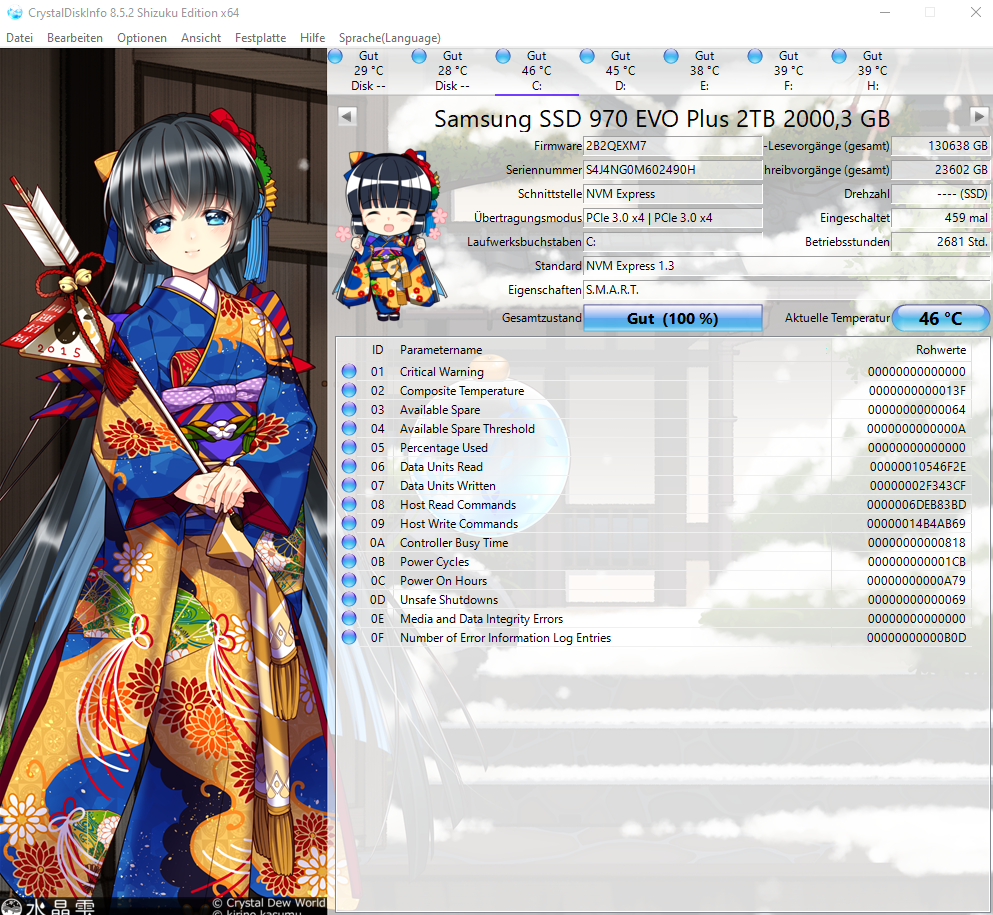Click the Betriebsstunden value 2681 Std.
This screenshot has height=915, width=993.
click(940, 242)
